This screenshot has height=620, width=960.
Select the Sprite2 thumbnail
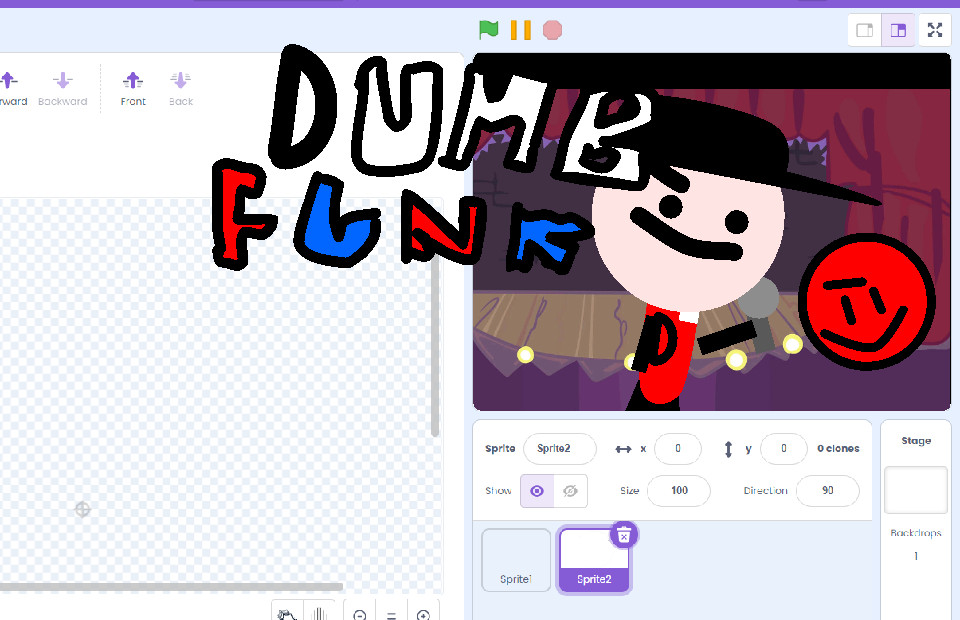[x=594, y=560]
